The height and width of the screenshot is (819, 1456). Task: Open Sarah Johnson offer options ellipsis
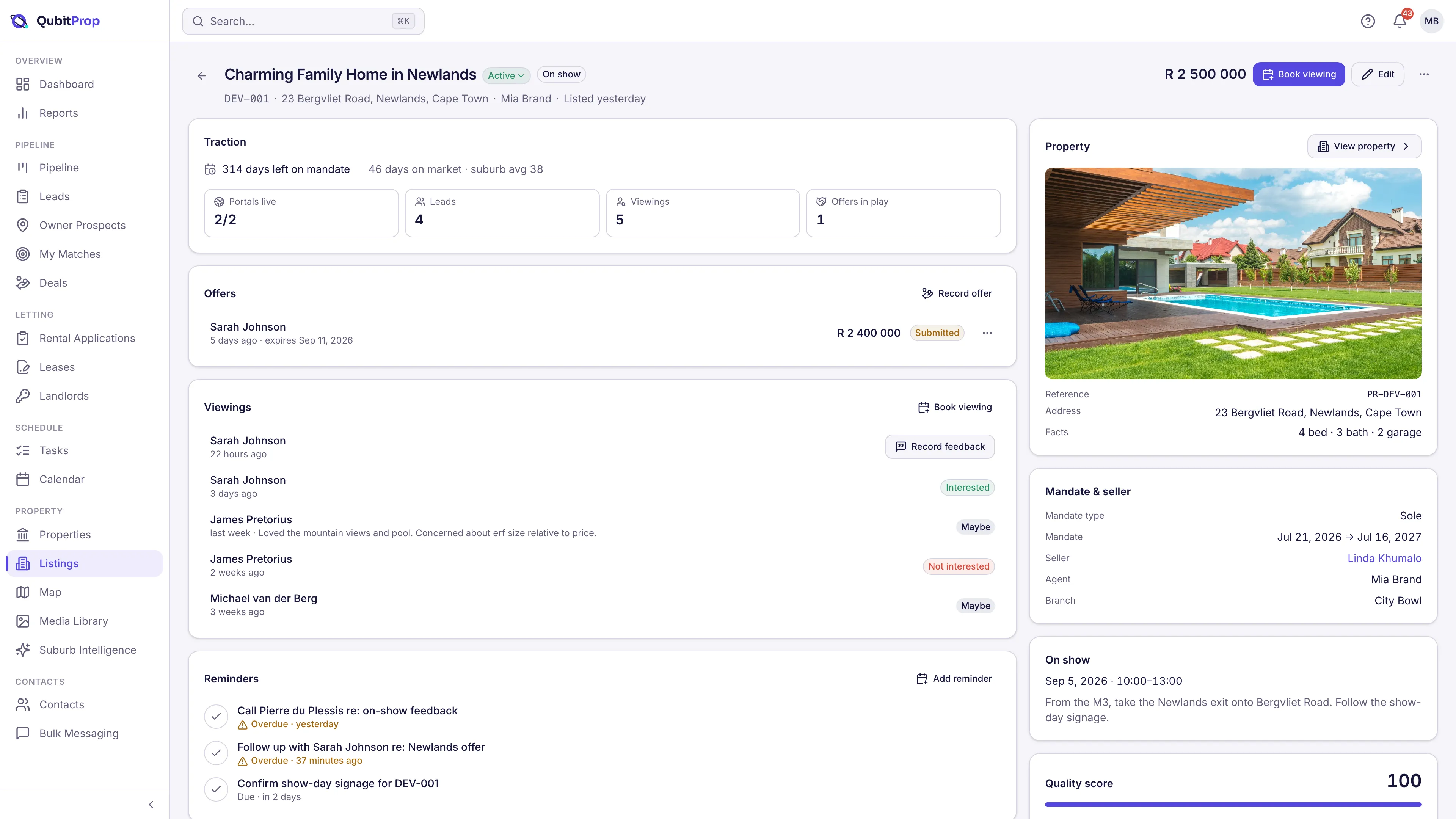tap(987, 333)
